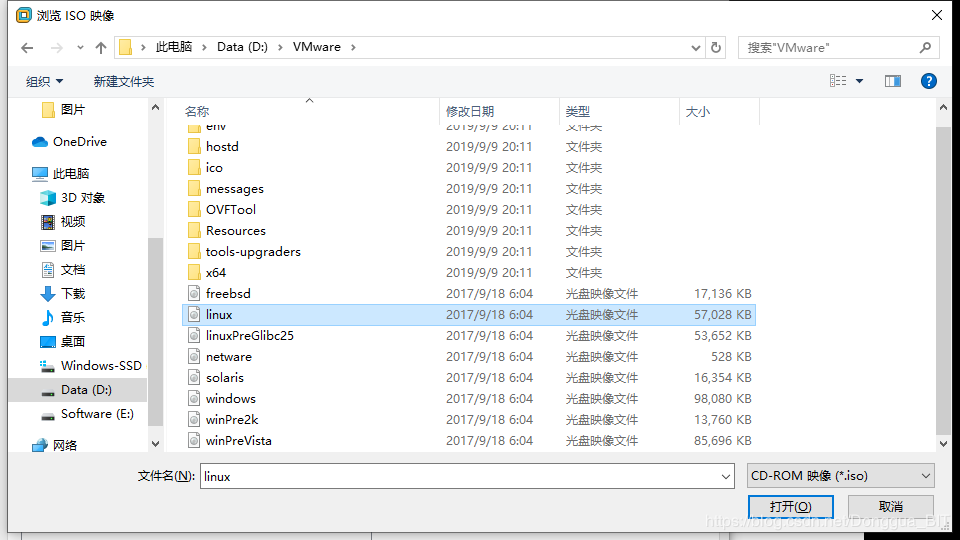Open the help question mark icon
The image size is (960, 540).
tap(928, 81)
